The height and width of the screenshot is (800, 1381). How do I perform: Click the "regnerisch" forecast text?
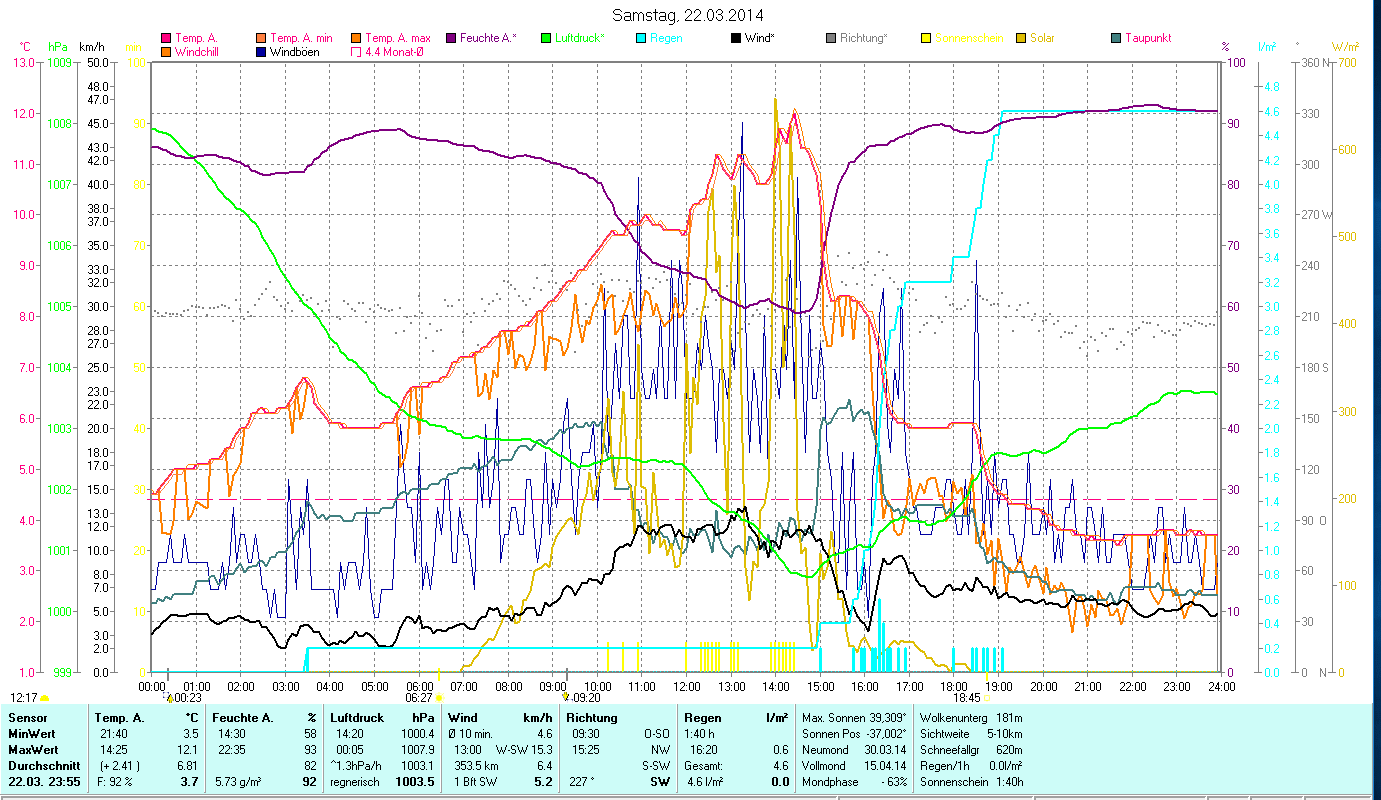pos(356,782)
